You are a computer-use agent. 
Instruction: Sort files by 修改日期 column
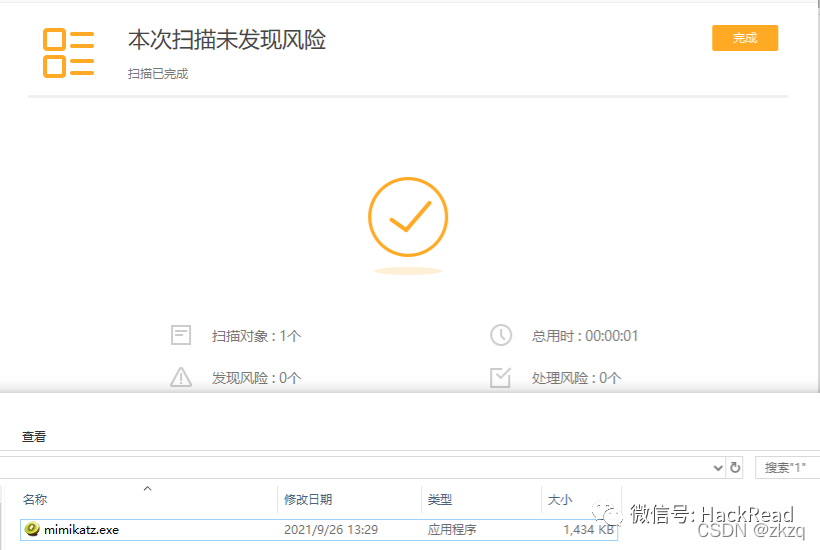(x=308, y=499)
